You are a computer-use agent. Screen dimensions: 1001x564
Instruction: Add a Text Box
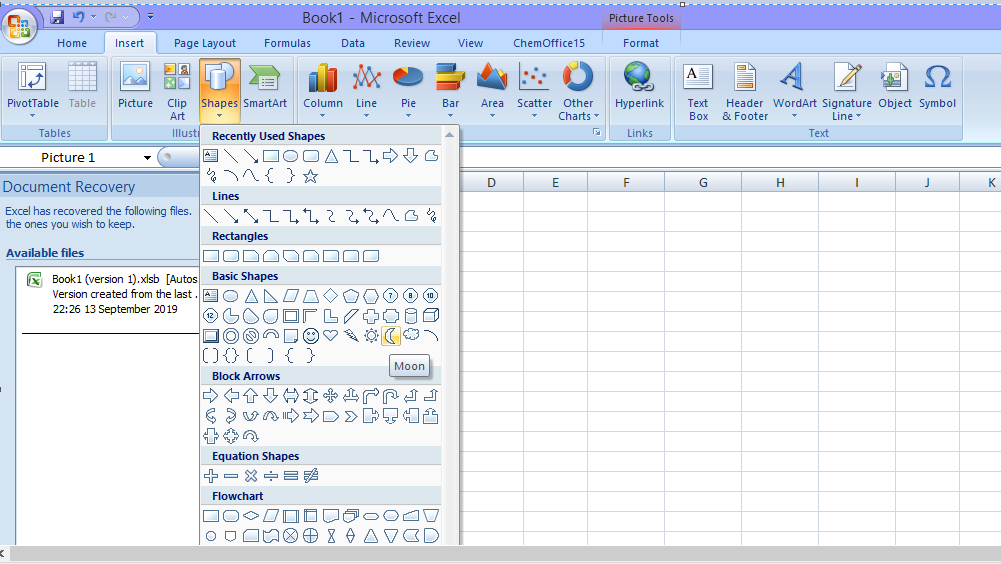click(x=698, y=90)
